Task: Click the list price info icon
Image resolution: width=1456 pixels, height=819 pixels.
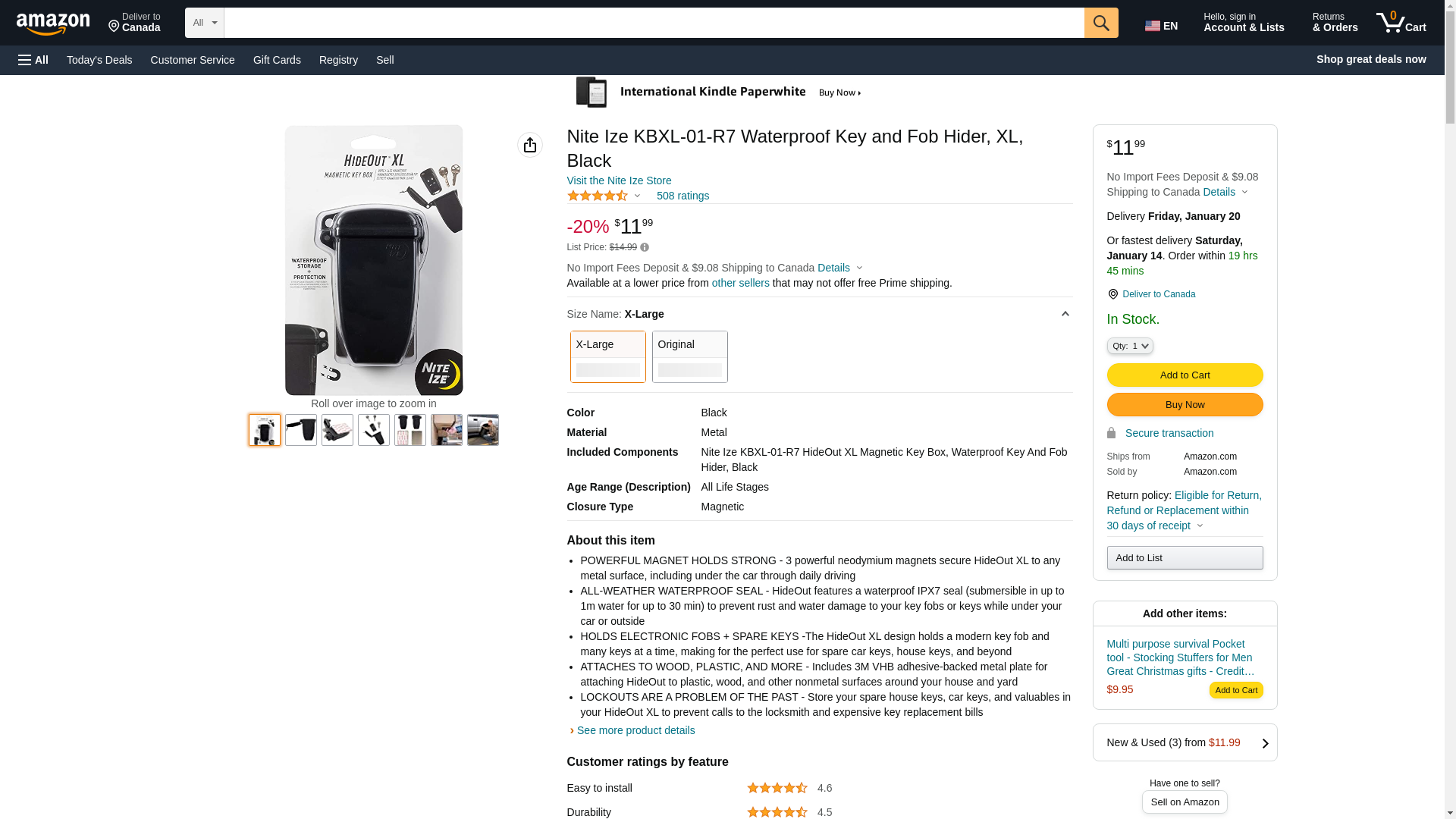Action: [x=645, y=247]
